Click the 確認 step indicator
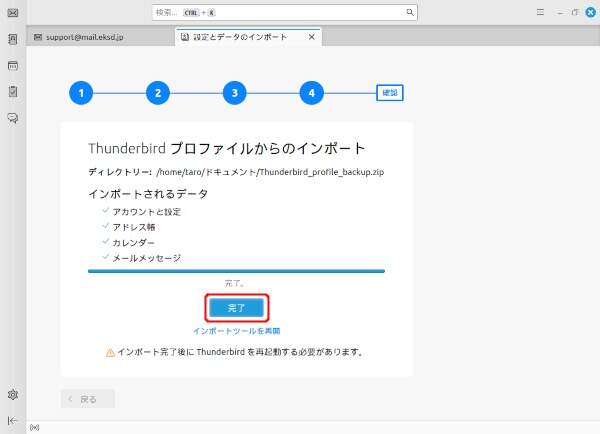The width and height of the screenshot is (600, 434). tap(390, 93)
